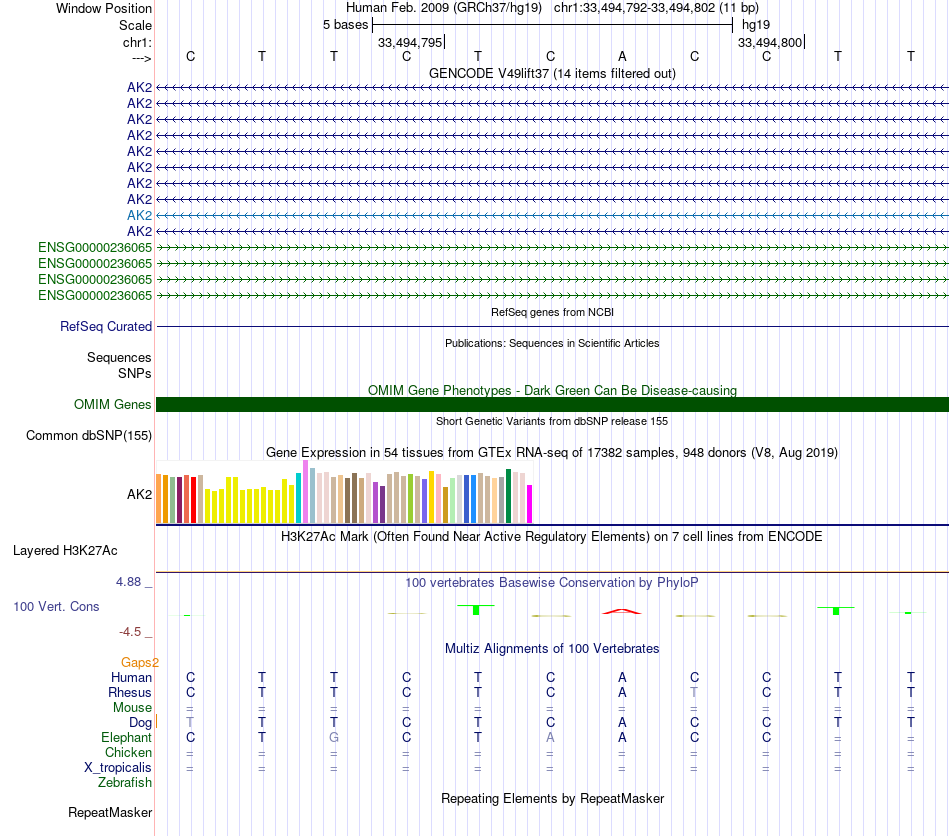Click the dark green OMIM gene bar
The image size is (950, 836).
point(552,404)
